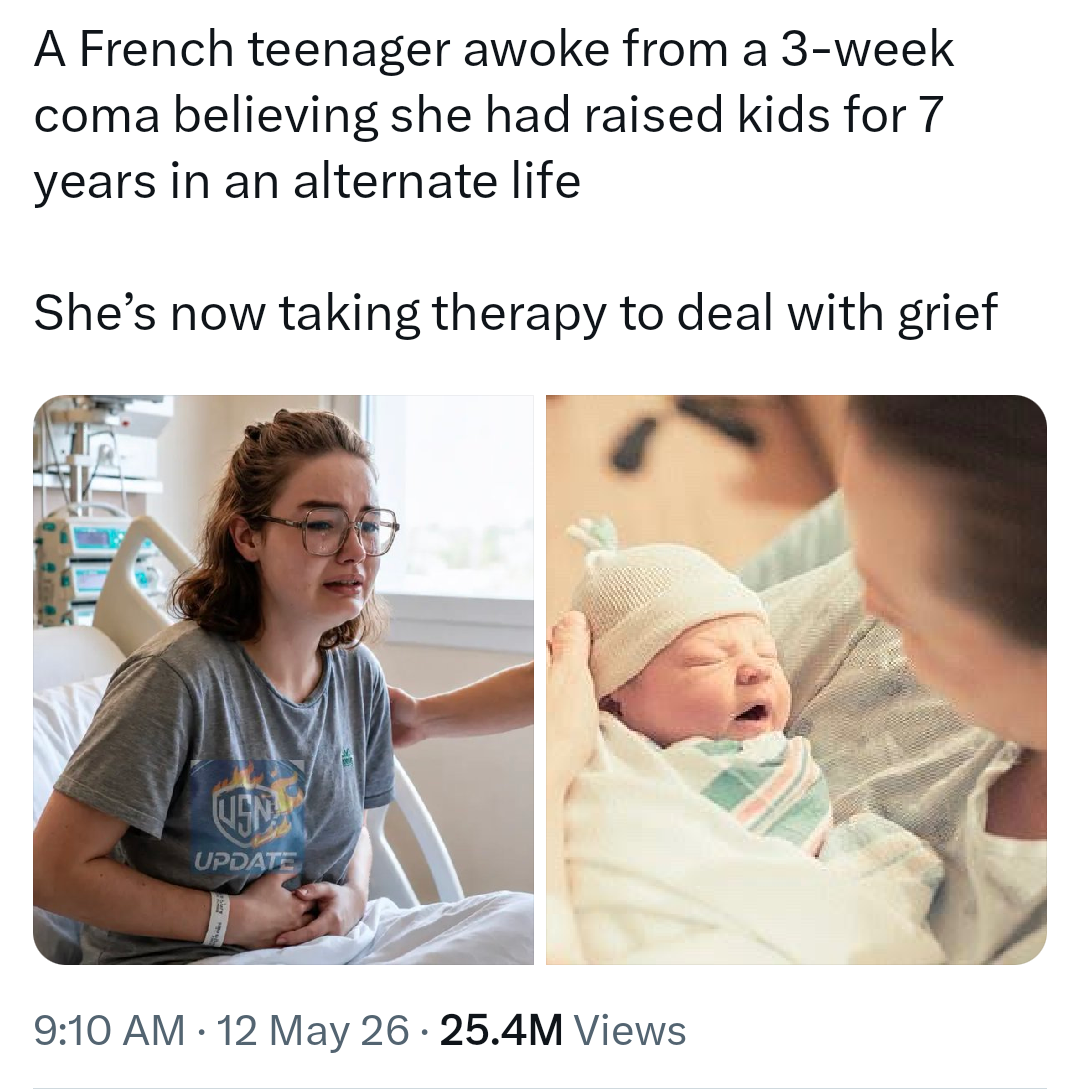Click the 12 May 26 date

tap(313, 1030)
